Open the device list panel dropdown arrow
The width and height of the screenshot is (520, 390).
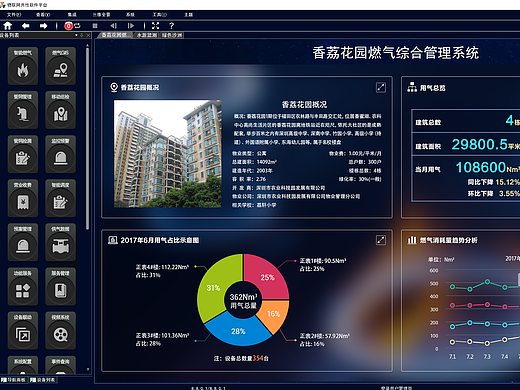(76, 35)
